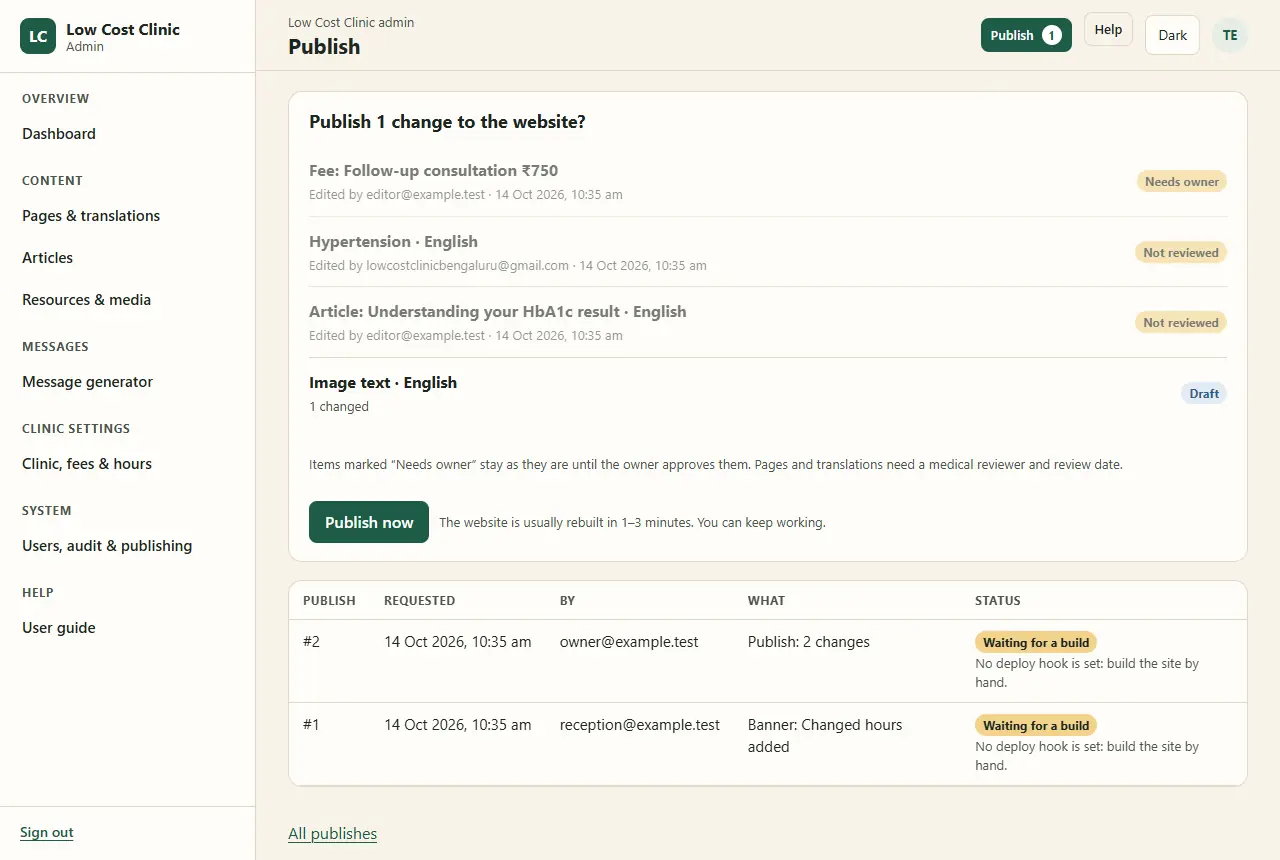Click Not reviewed badge on HbA1c article row
This screenshot has height=860, width=1280.
click(1181, 323)
